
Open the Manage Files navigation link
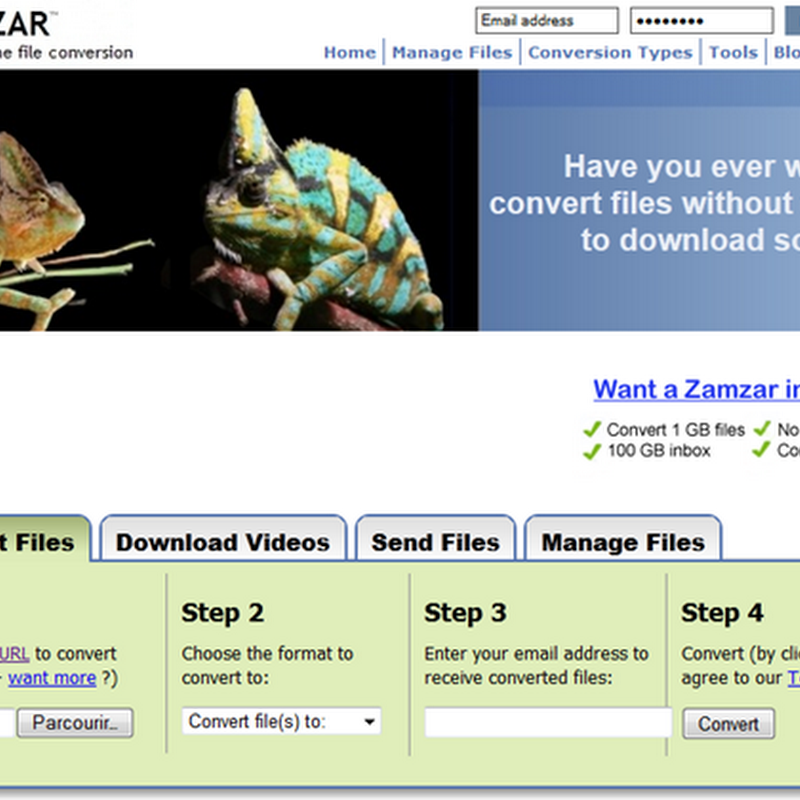(x=452, y=53)
